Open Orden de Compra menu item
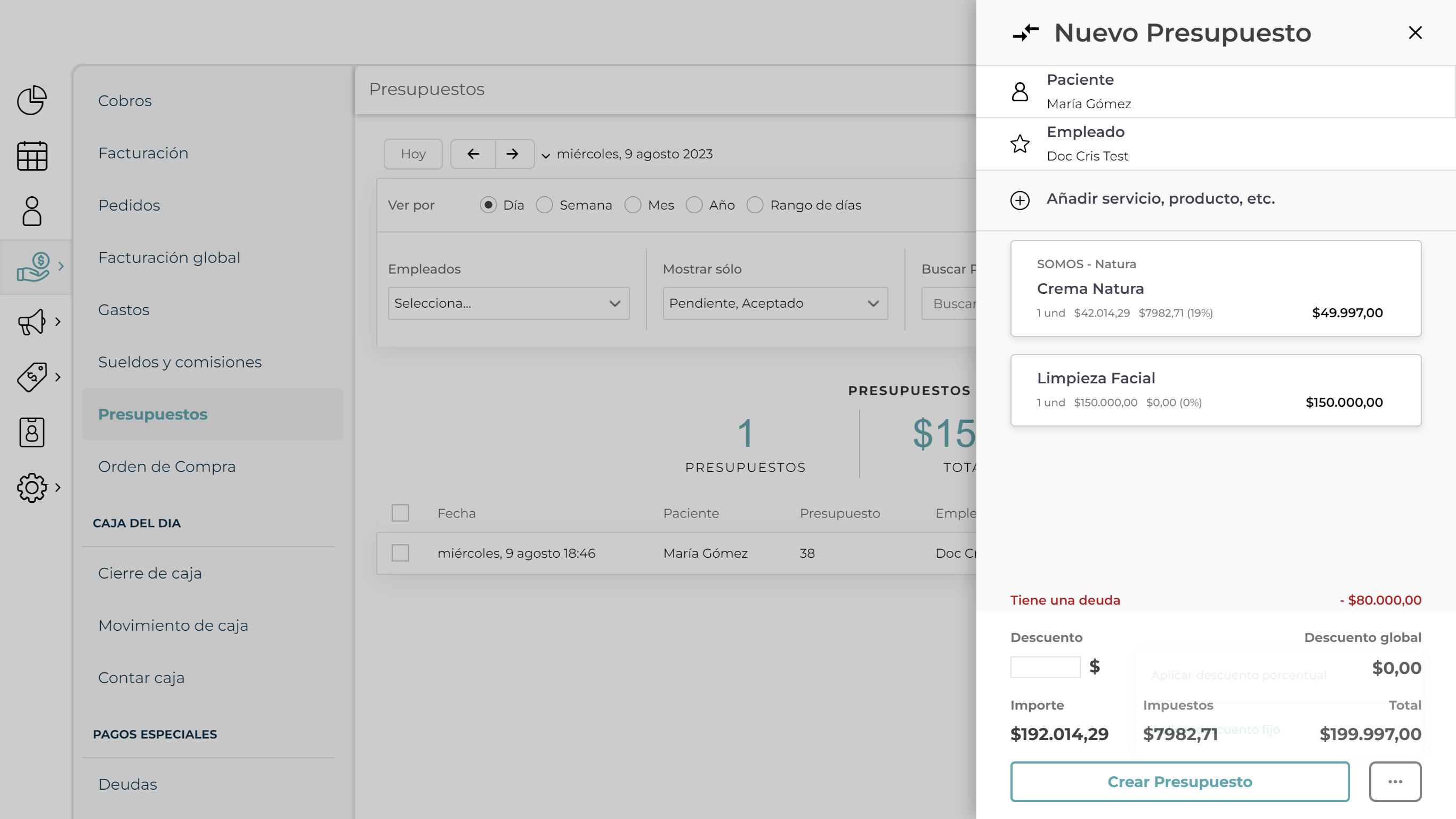Screen dimensions: 1456x819 [167, 467]
